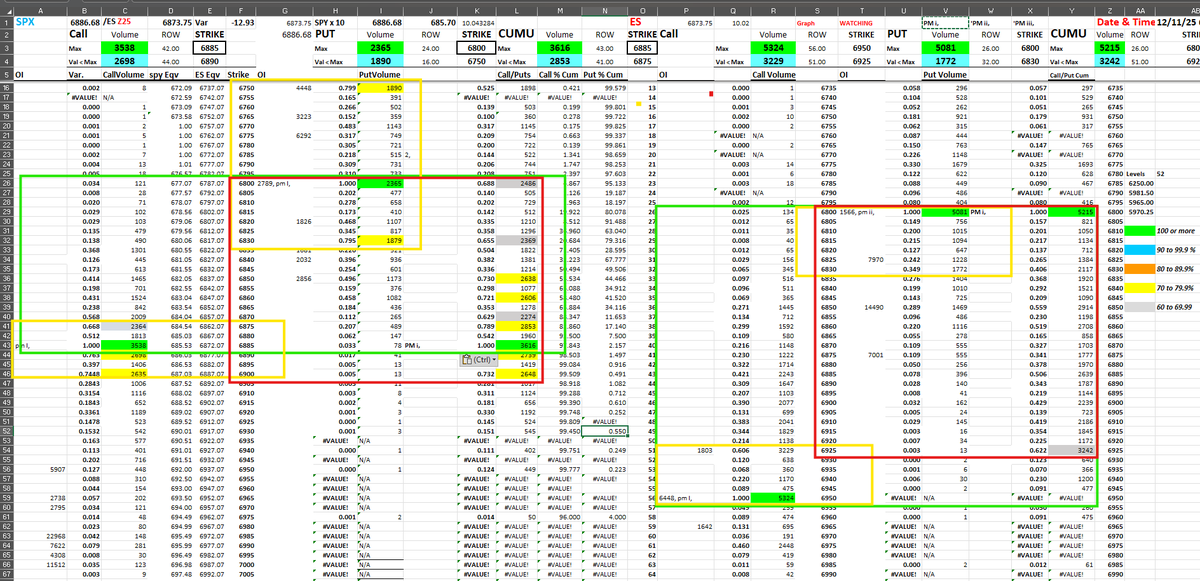This screenshot has height=581, width=1200.
Task: Select the 10.043284 cell in row 1
Action: coord(477,21)
